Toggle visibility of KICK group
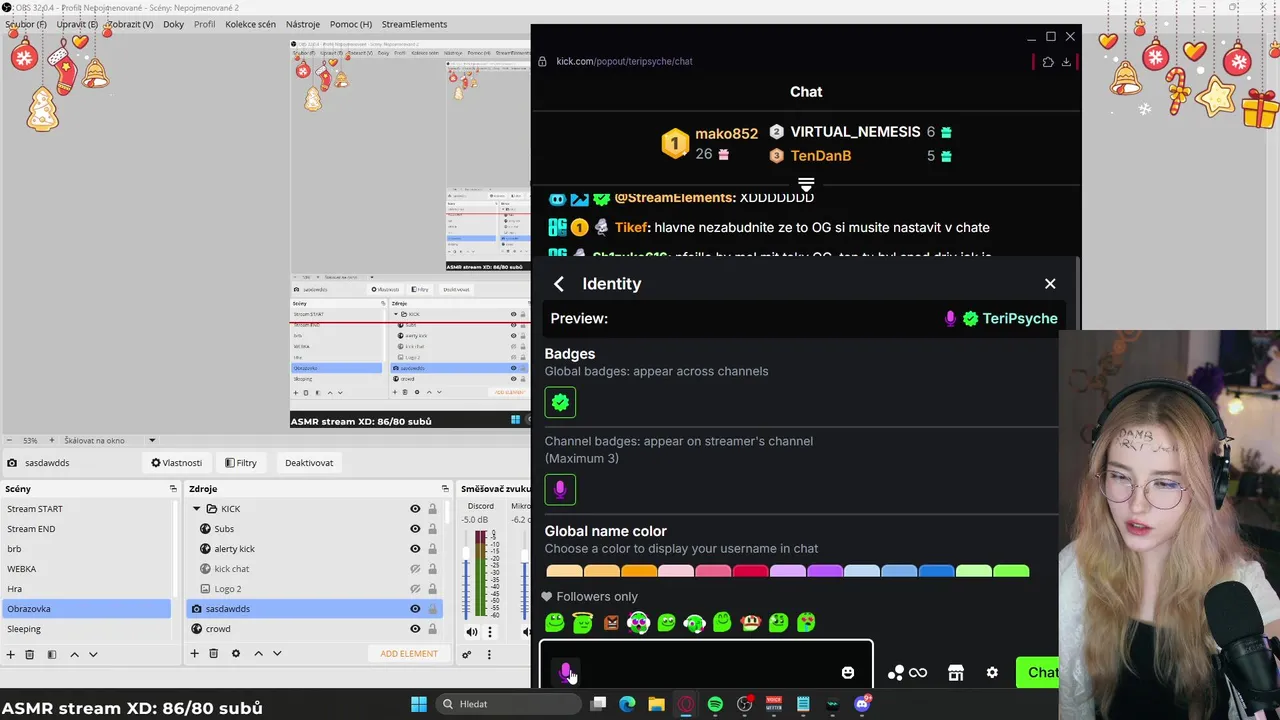 (415, 509)
